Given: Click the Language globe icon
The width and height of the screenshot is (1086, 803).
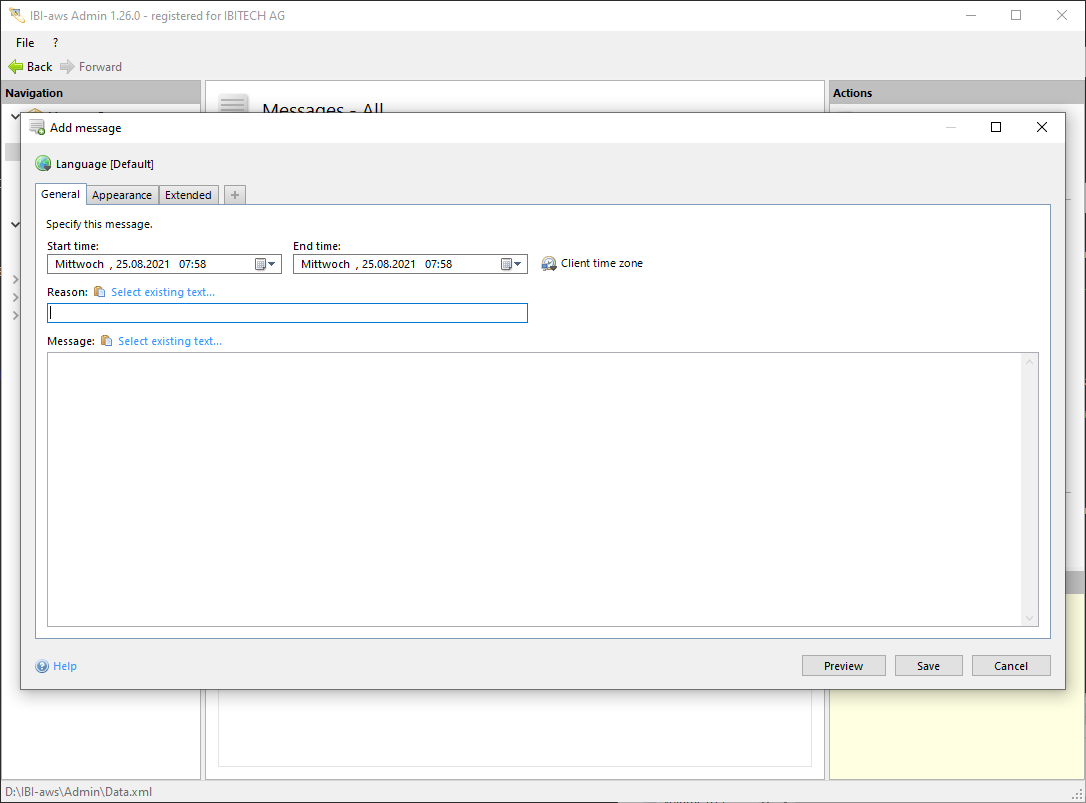Looking at the screenshot, I should [43, 164].
